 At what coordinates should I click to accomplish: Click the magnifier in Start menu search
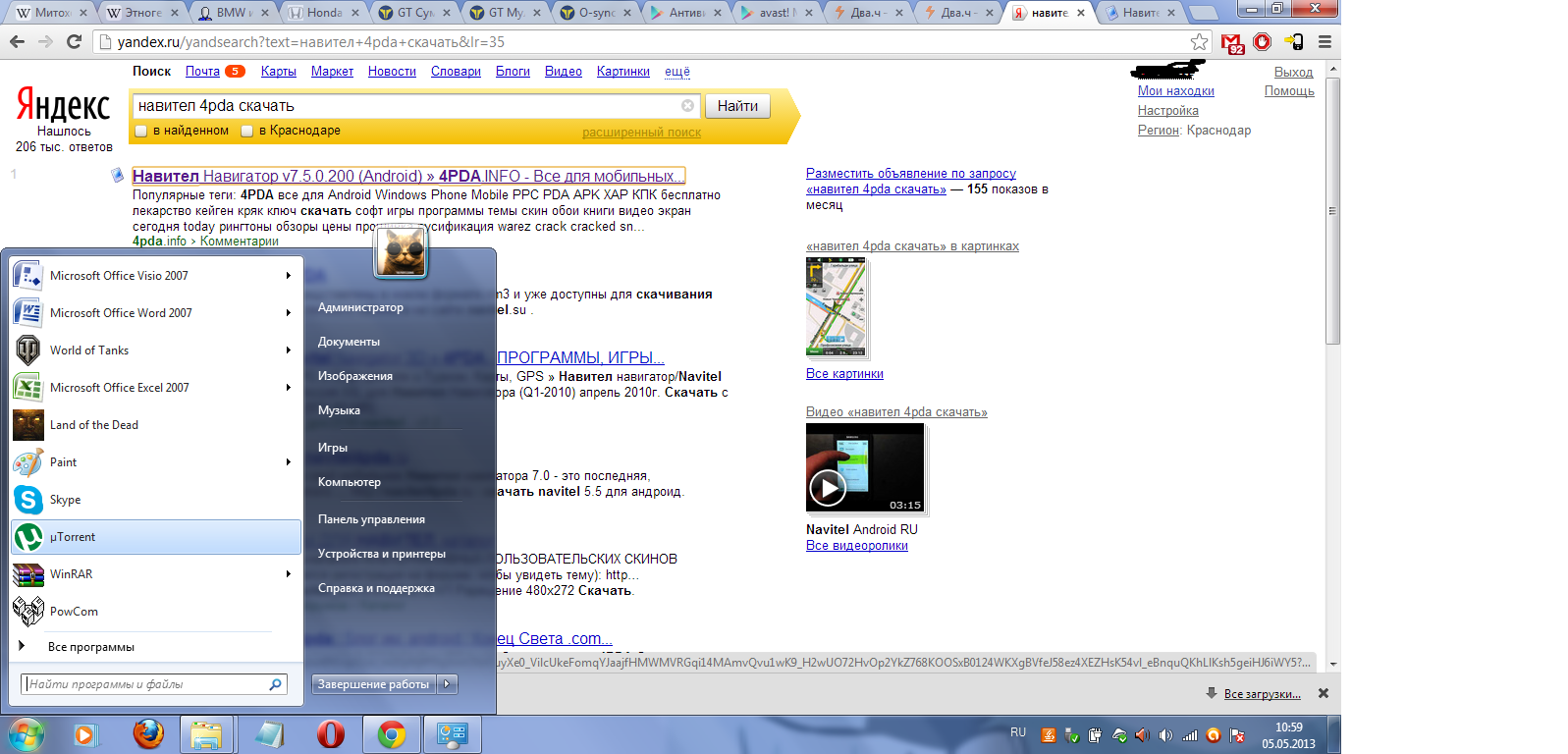click(x=275, y=684)
